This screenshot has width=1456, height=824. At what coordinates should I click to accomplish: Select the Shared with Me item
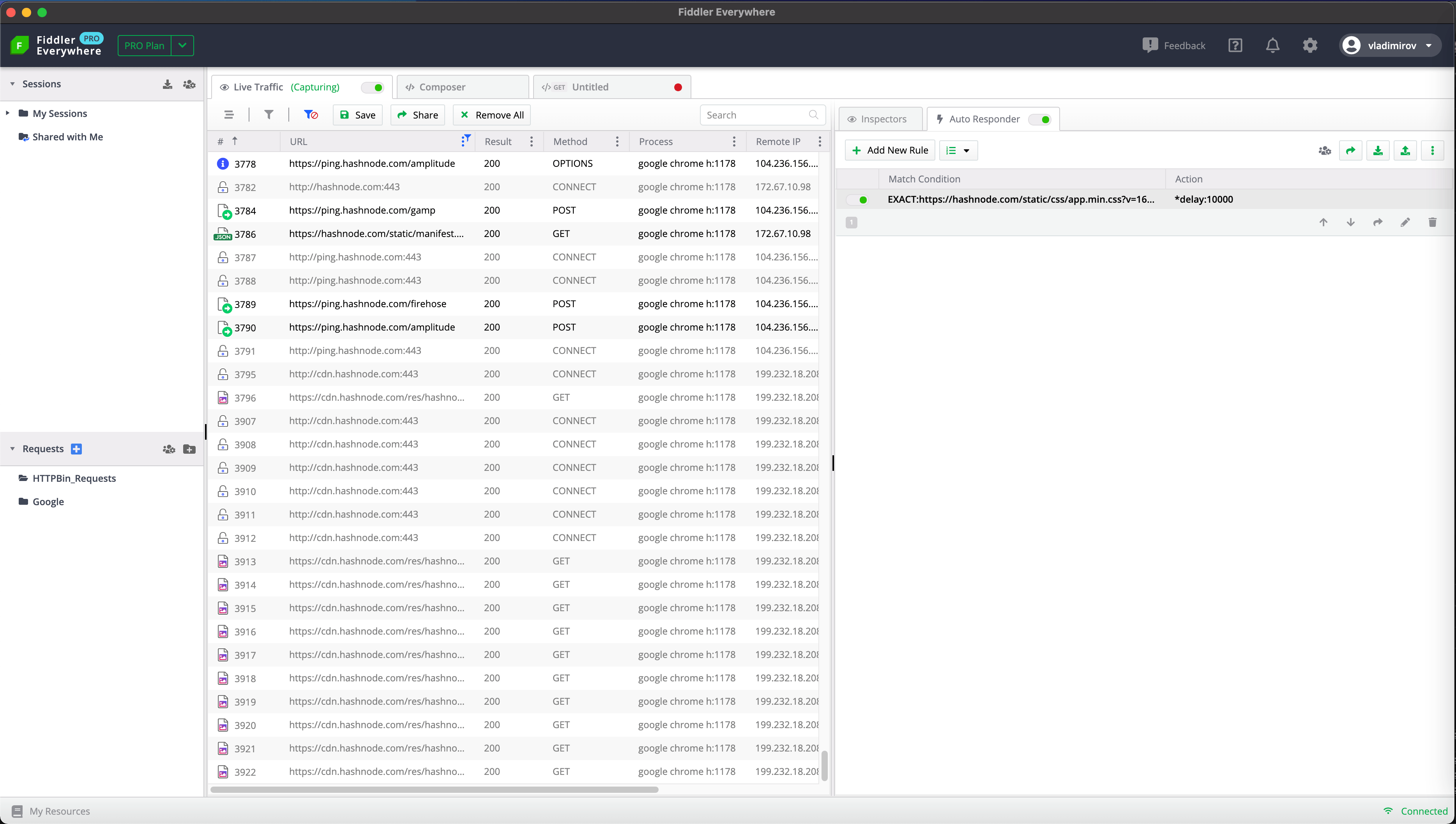67,137
